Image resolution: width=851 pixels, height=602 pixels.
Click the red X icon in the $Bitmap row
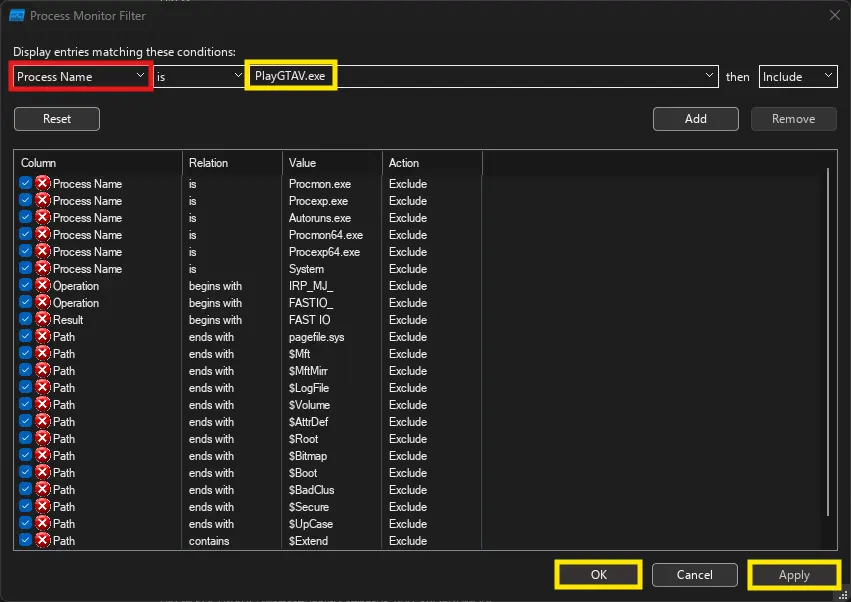pos(43,455)
